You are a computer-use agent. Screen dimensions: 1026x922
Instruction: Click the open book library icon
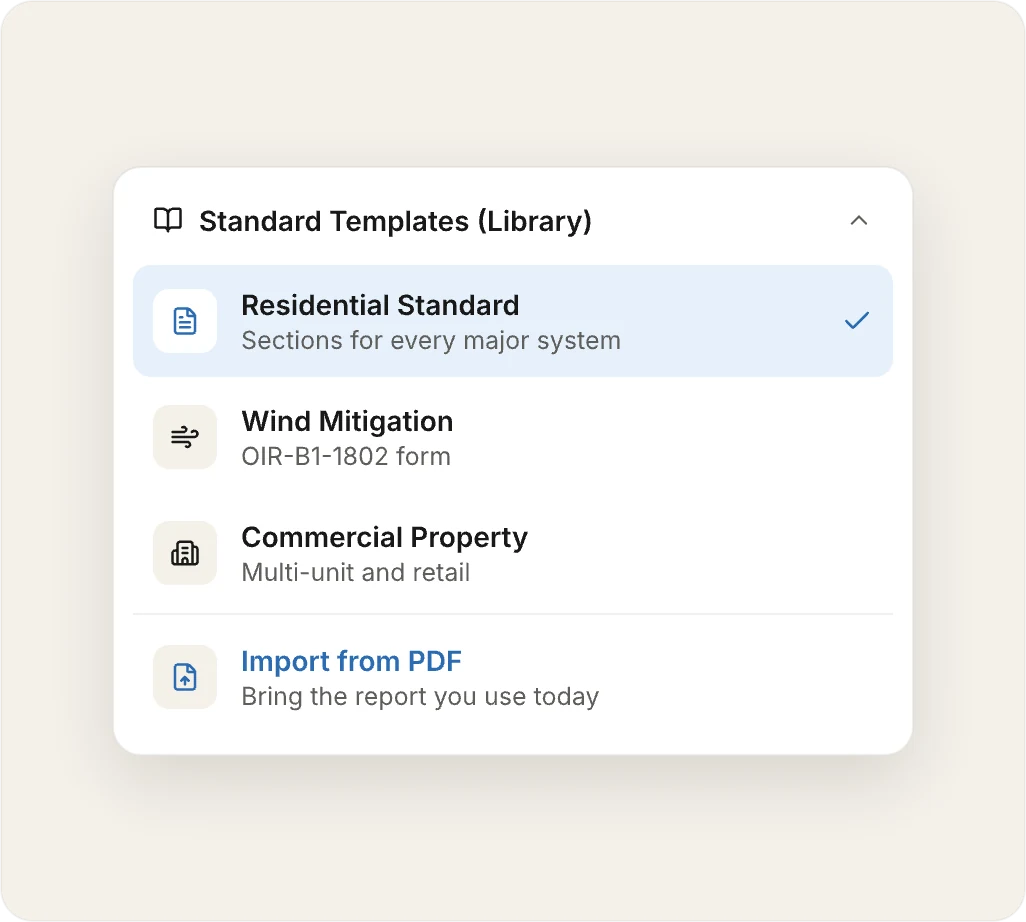[168, 220]
